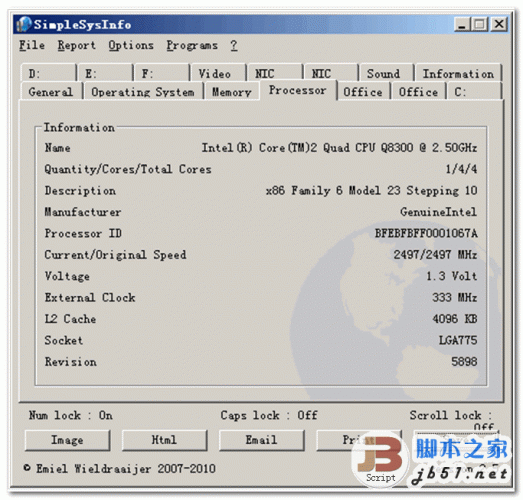Open the Report menu
The height and width of the screenshot is (500, 523).
coord(77,45)
